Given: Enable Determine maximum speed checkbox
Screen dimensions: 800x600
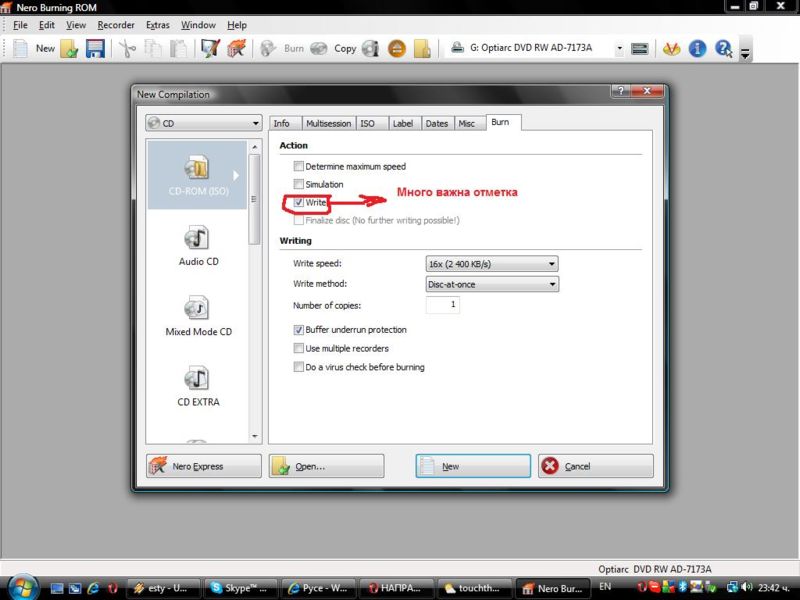Looking at the screenshot, I should click(298, 166).
